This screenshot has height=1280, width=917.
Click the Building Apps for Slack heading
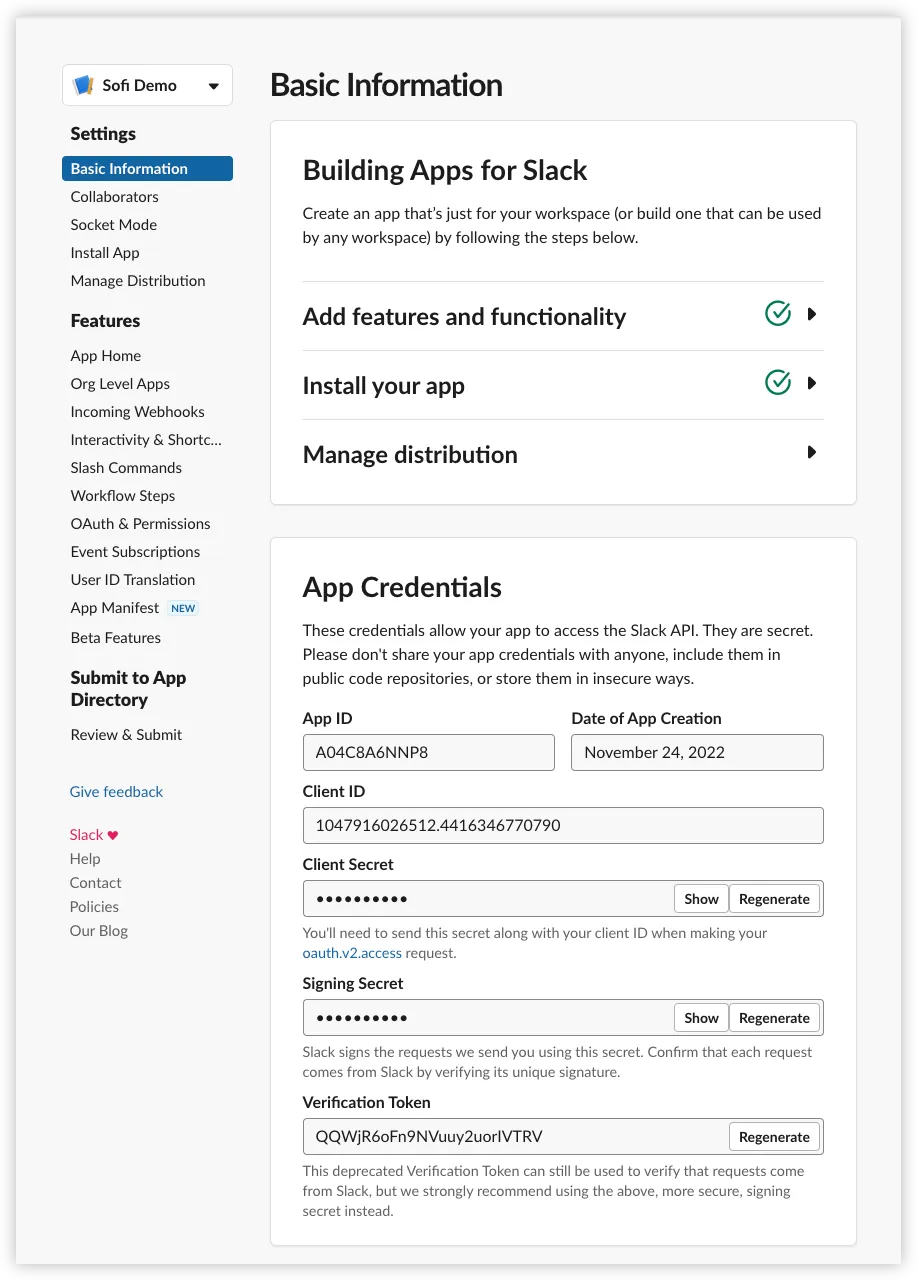click(x=445, y=171)
